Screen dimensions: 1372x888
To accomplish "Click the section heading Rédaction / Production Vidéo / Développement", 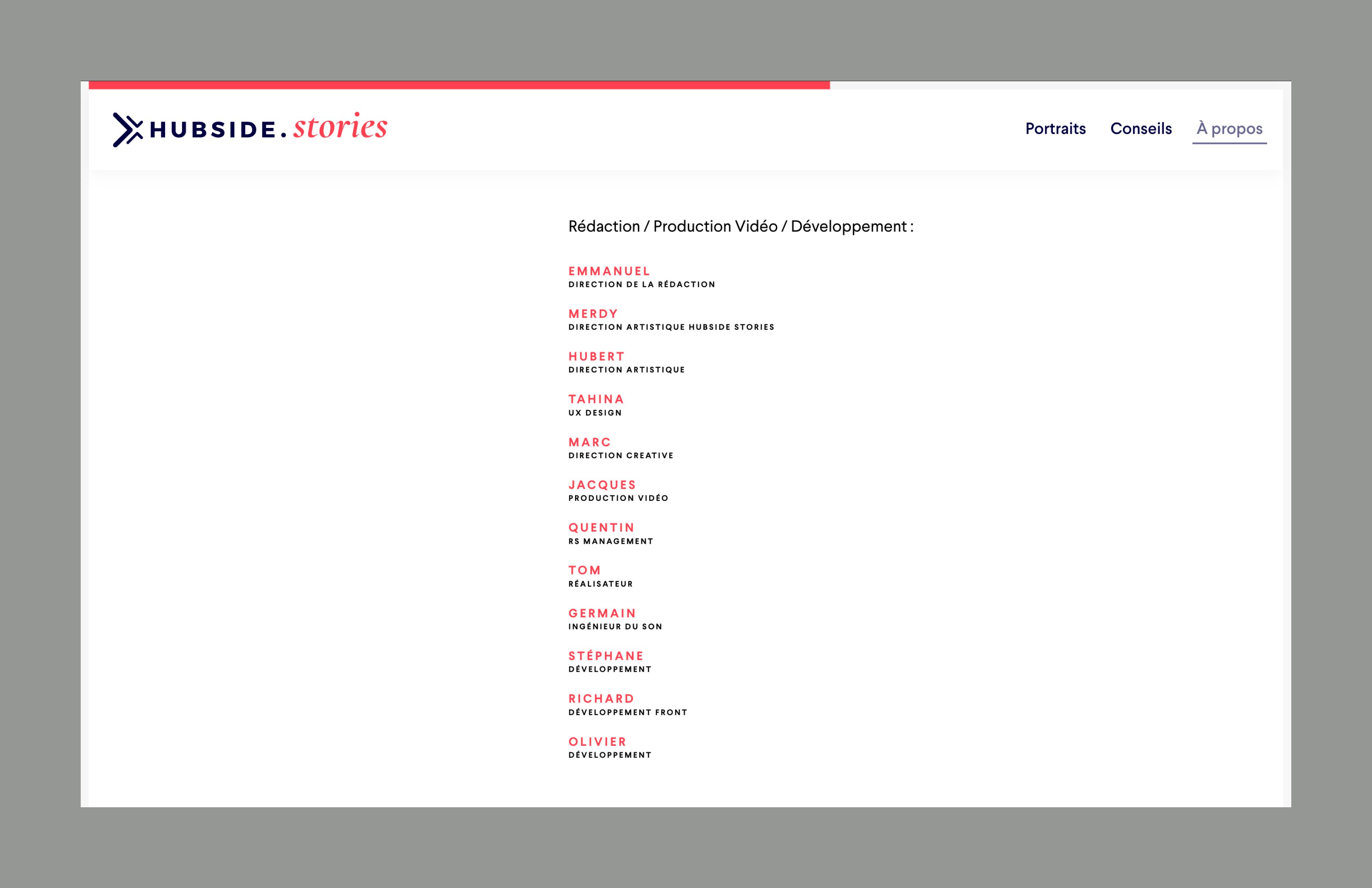I will pyautogui.click(x=741, y=226).
